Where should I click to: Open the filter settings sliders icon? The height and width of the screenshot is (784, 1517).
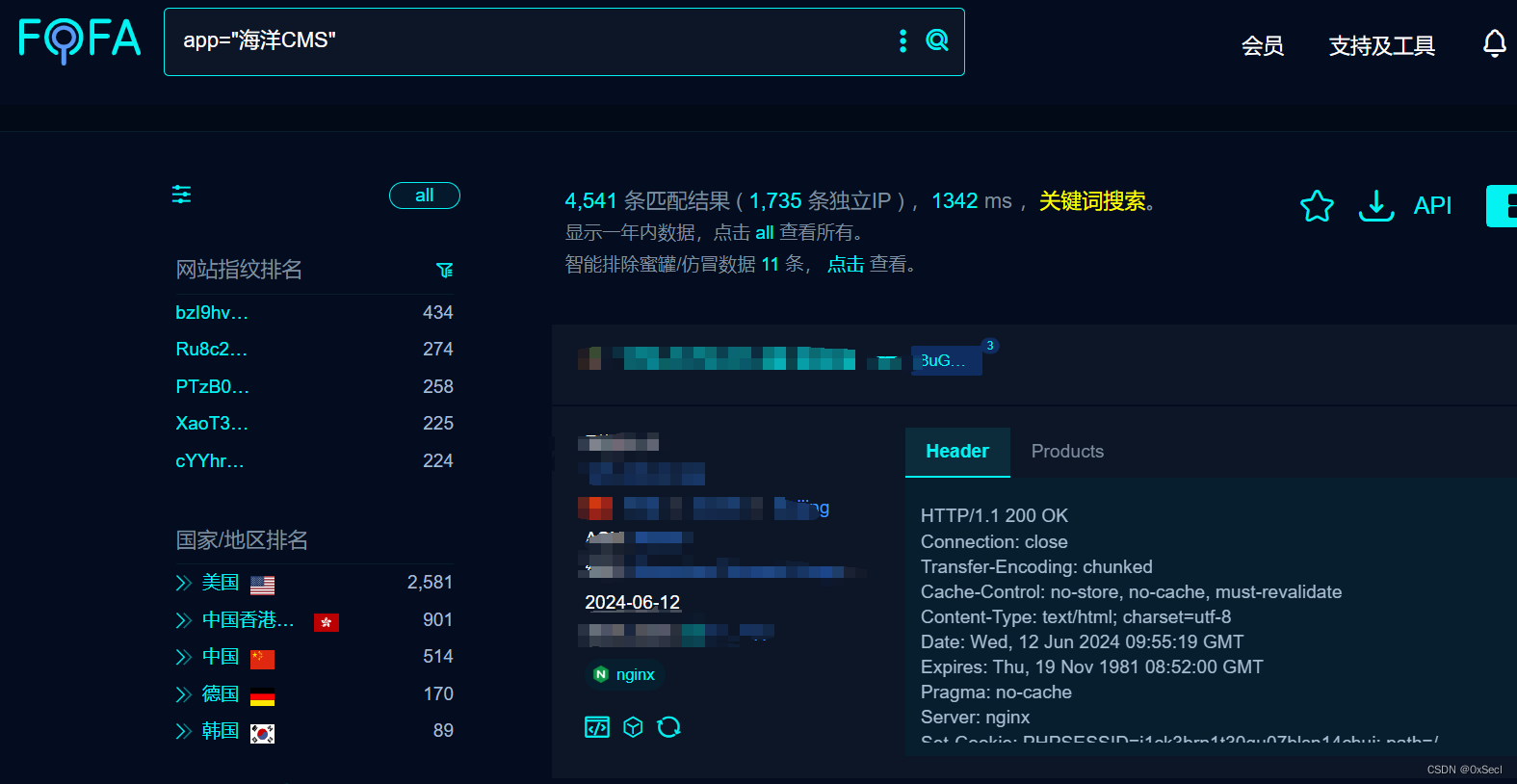point(181,195)
